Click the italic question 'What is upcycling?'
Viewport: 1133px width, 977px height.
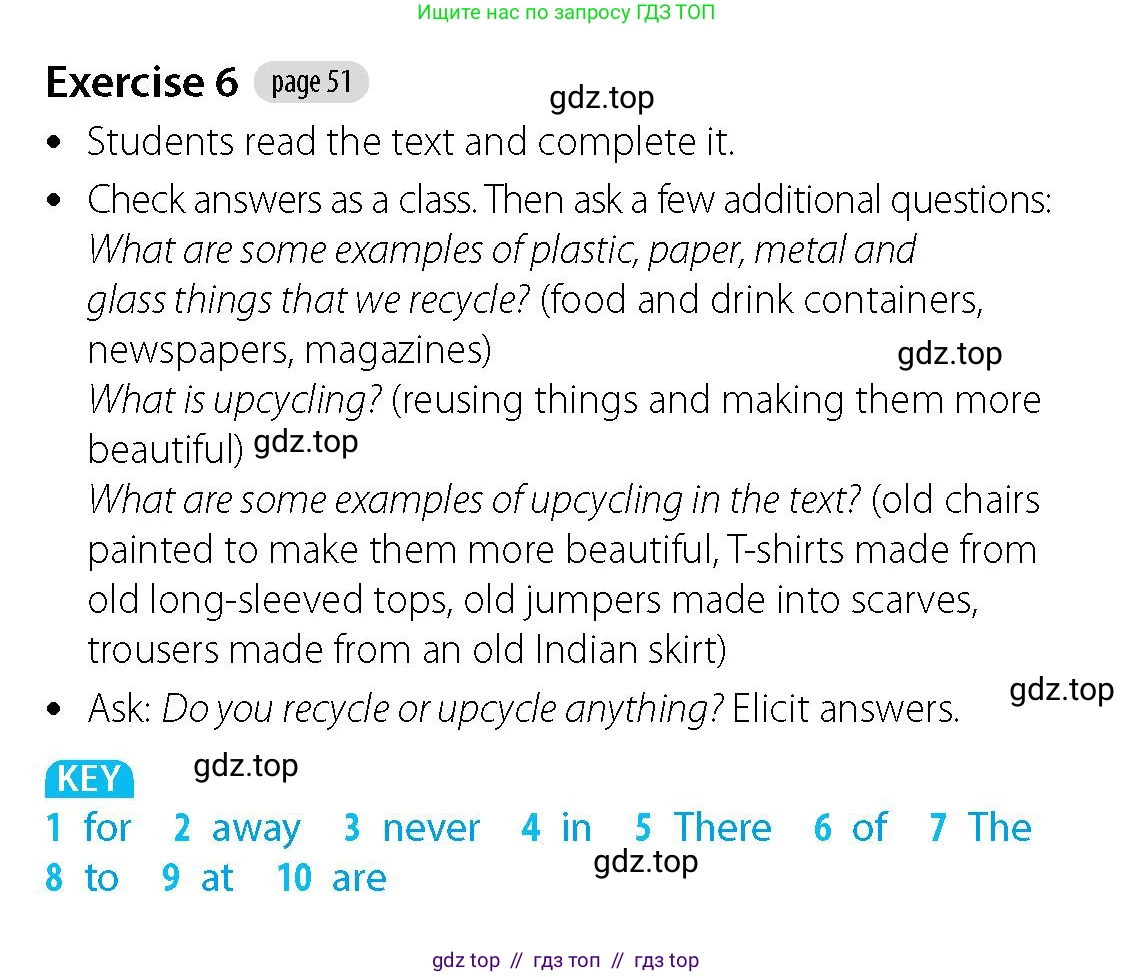[x=235, y=400]
